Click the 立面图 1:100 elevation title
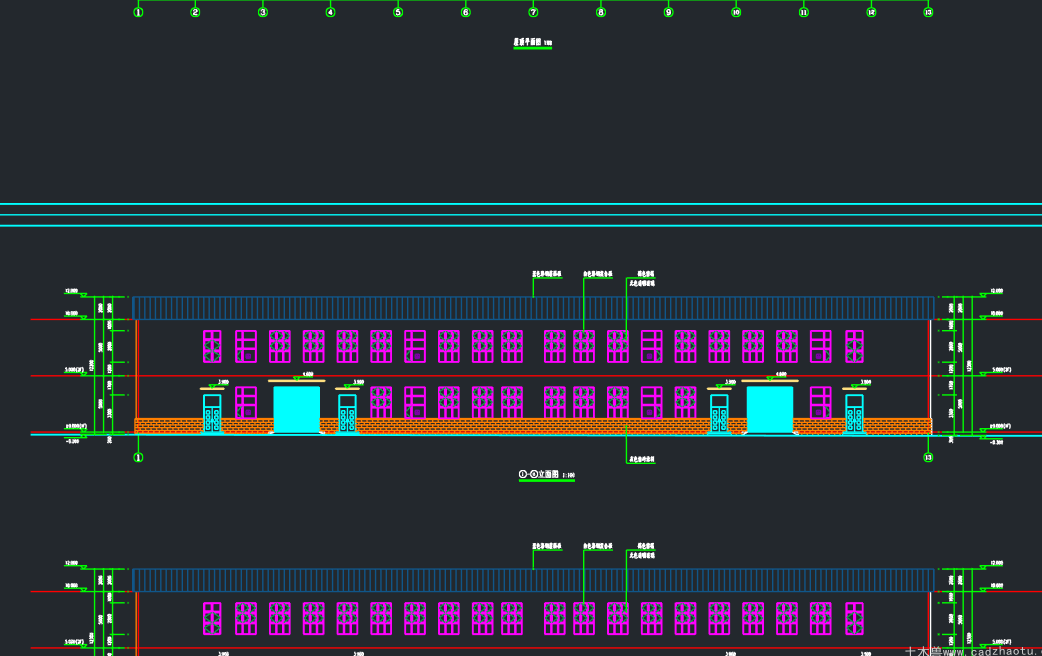The image size is (1042, 656). click(x=547, y=475)
